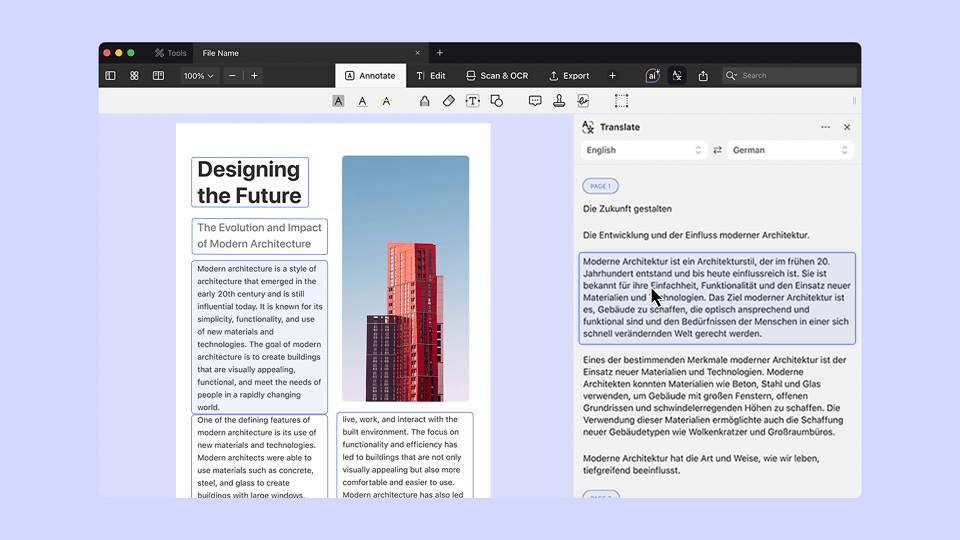Switch to the Edit tab
The height and width of the screenshot is (540, 960).
point(431,76)
